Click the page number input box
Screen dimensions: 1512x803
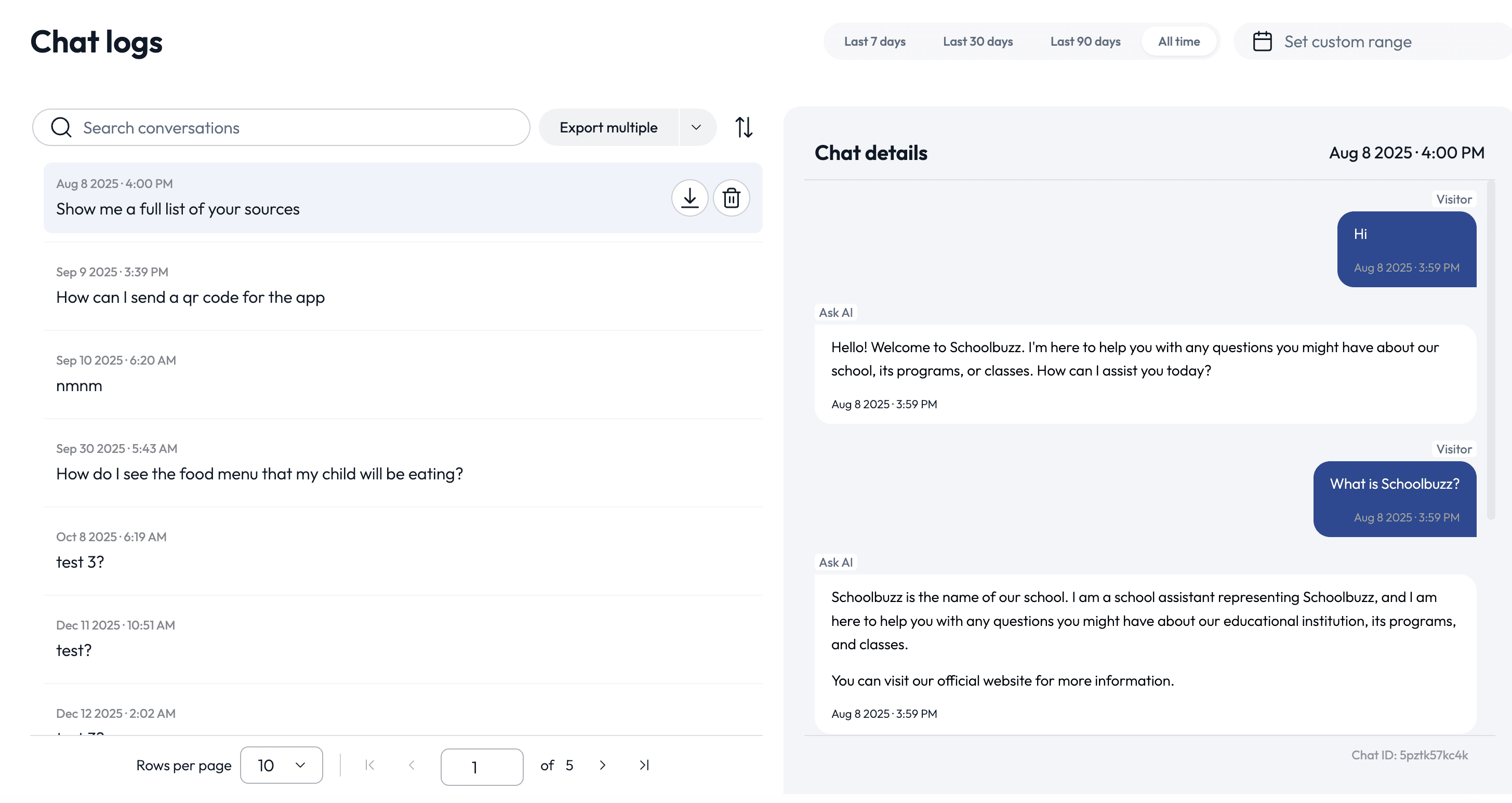coord(482,767)
